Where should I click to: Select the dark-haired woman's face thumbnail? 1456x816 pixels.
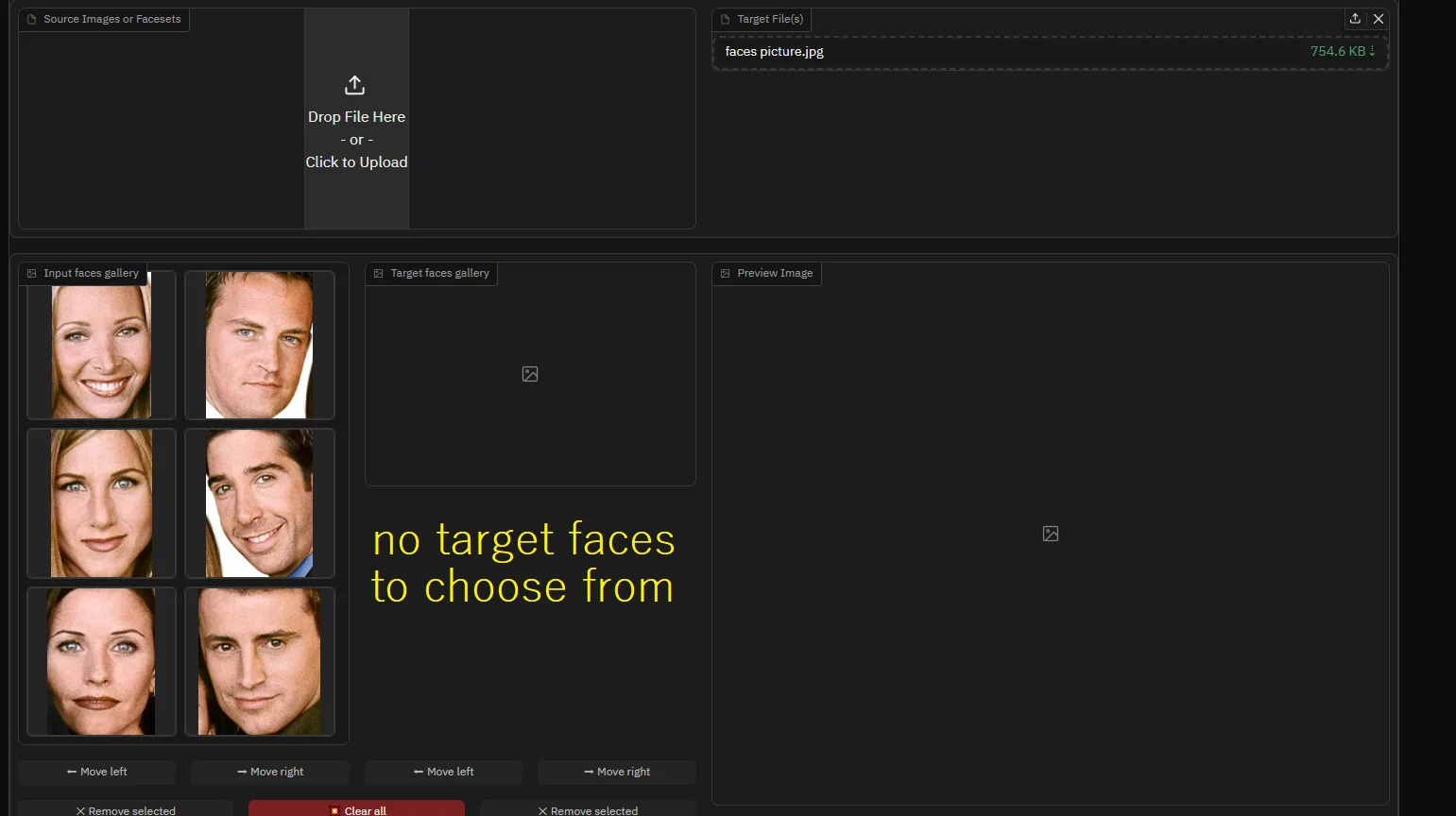101,661
